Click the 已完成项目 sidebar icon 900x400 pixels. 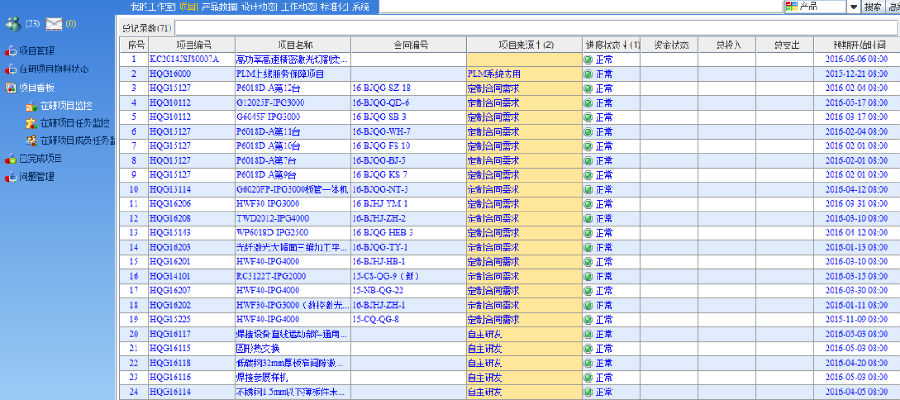(x=10, y=158)
